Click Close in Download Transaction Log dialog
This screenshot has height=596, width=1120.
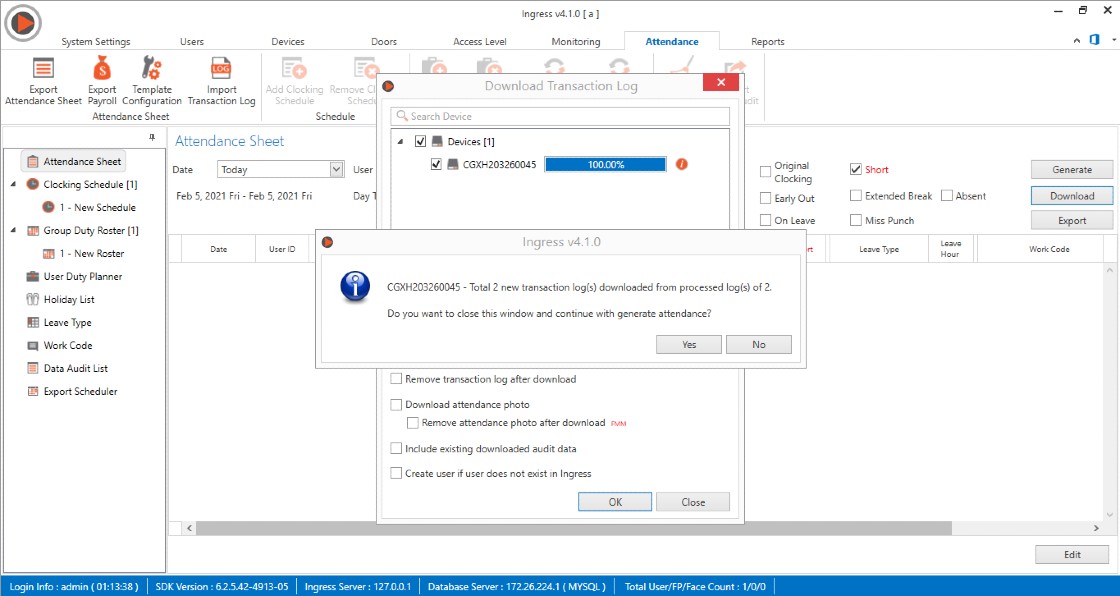pos(693,502)
